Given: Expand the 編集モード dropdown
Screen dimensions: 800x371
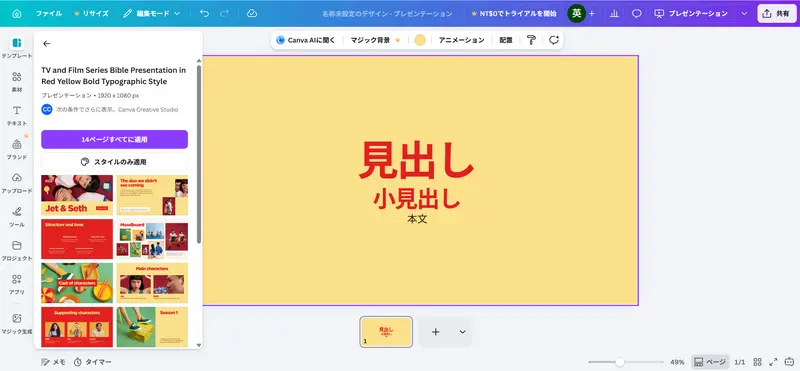Looking at the screenshot, I should [x=152, y=14].
